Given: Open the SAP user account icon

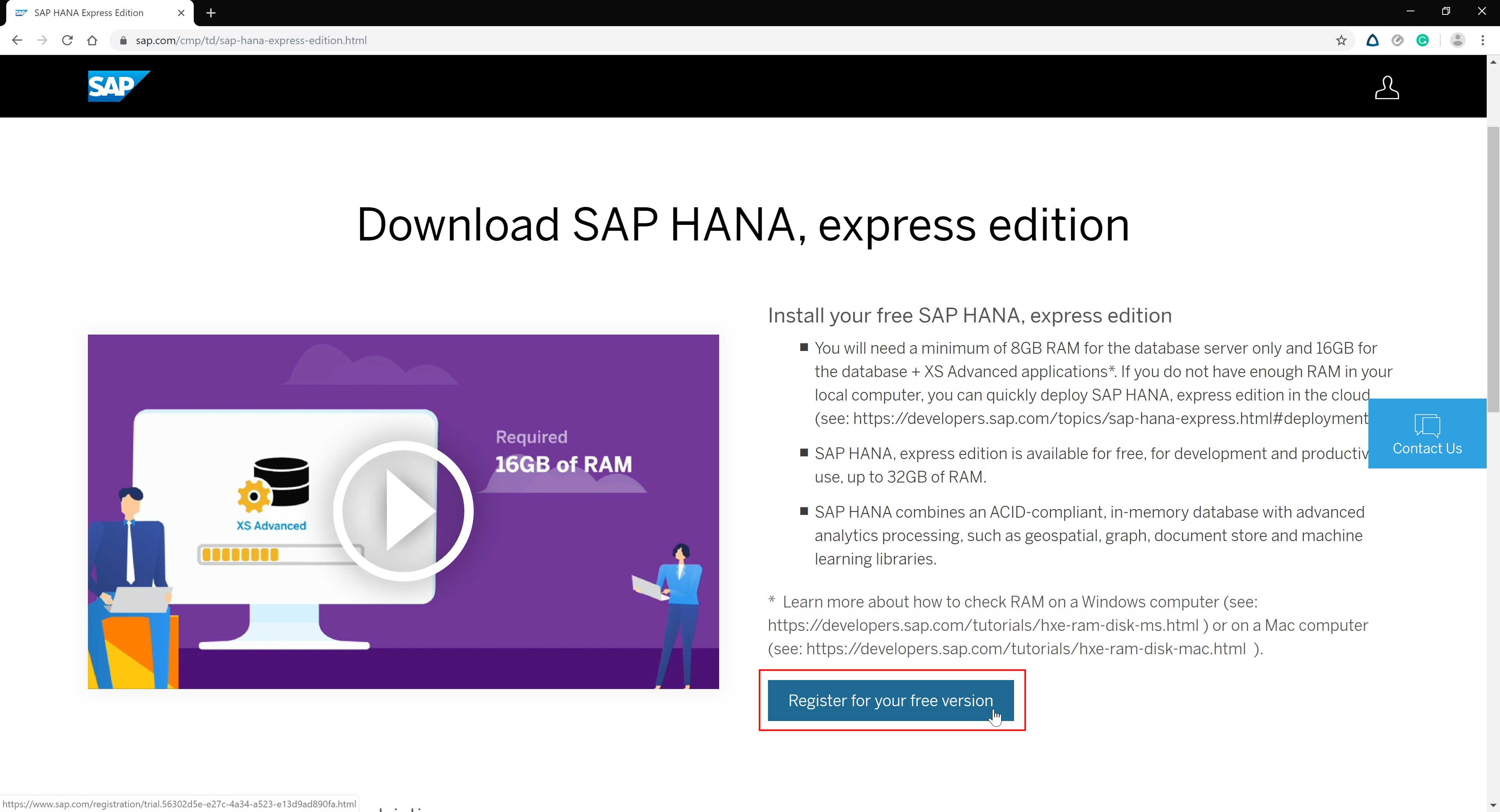Looking at the screenshot, I should tap(1387, 87).
